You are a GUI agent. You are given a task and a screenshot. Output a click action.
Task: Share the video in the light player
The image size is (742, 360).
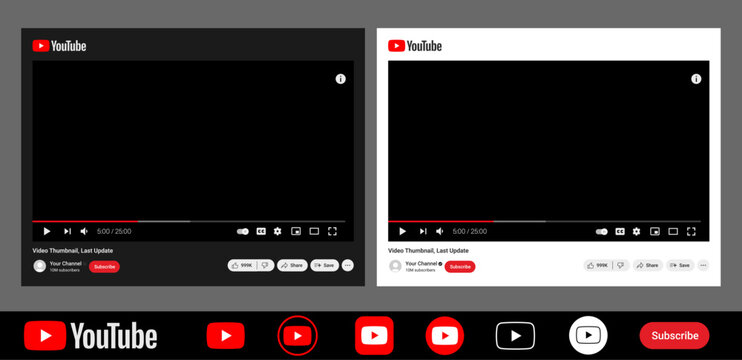(648, 265)
